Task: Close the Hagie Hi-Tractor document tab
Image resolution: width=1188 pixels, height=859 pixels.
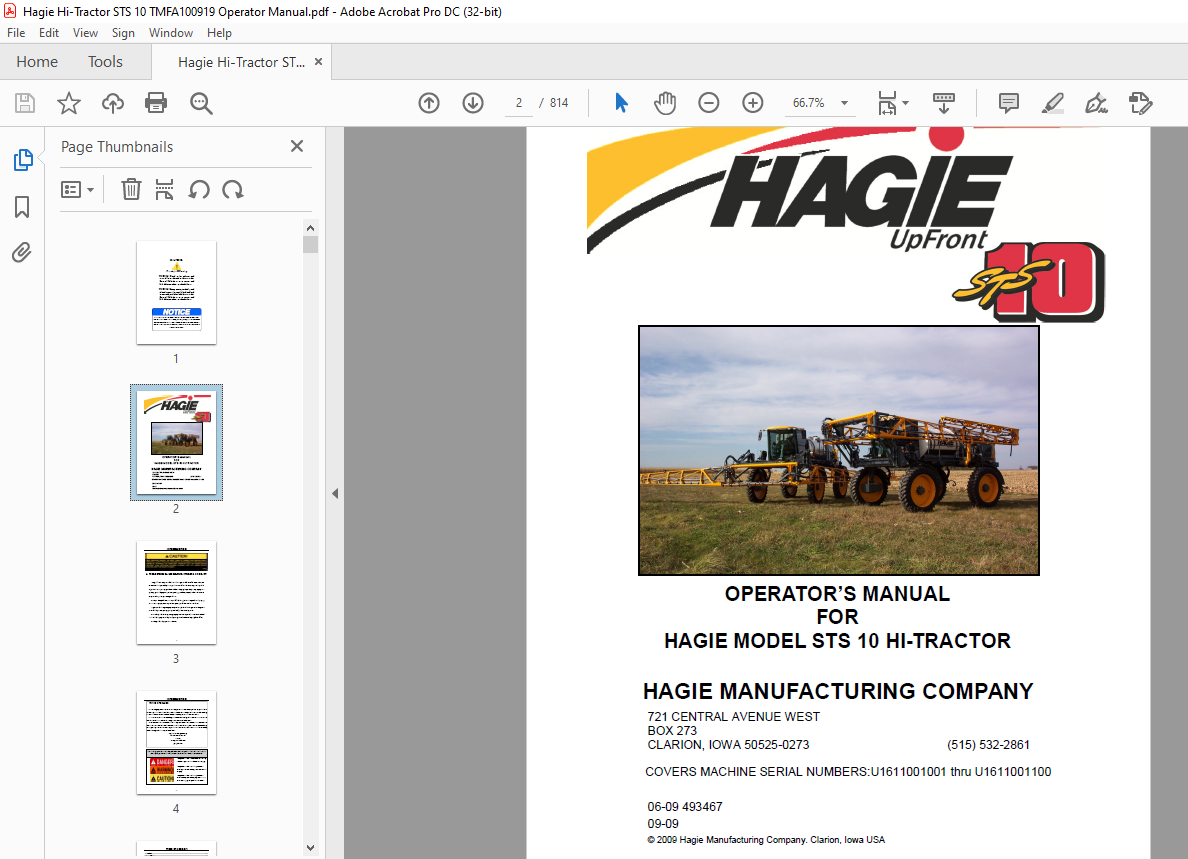Action: [318, 62]
